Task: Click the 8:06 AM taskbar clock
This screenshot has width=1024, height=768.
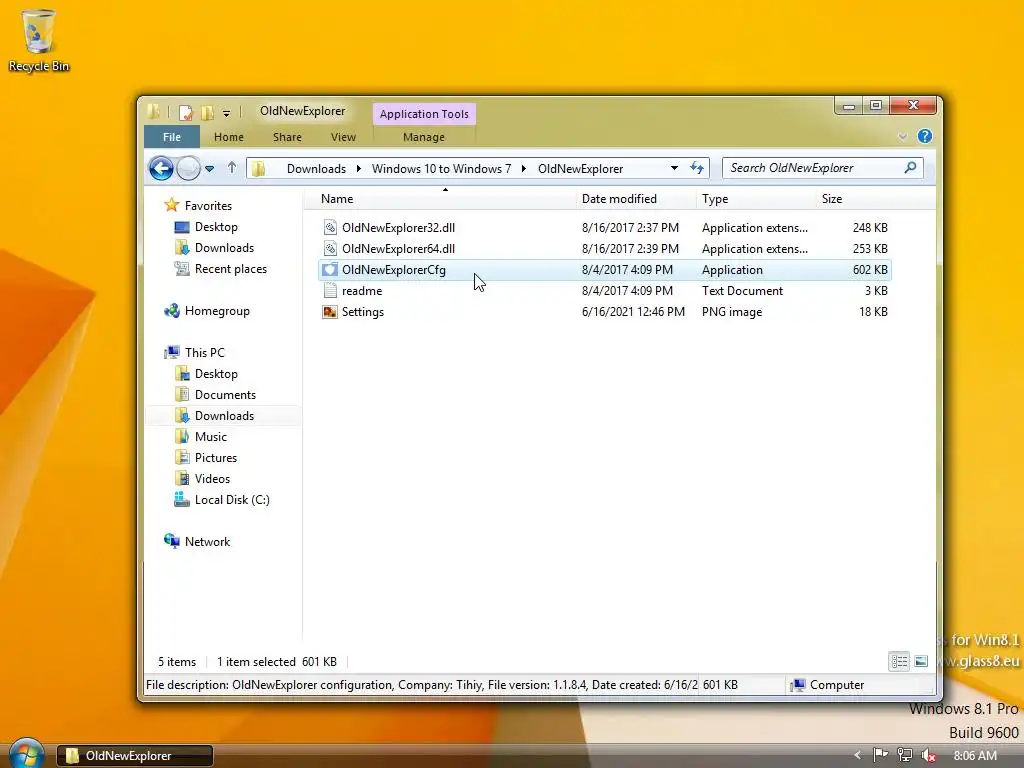Action: click(975, 756)
